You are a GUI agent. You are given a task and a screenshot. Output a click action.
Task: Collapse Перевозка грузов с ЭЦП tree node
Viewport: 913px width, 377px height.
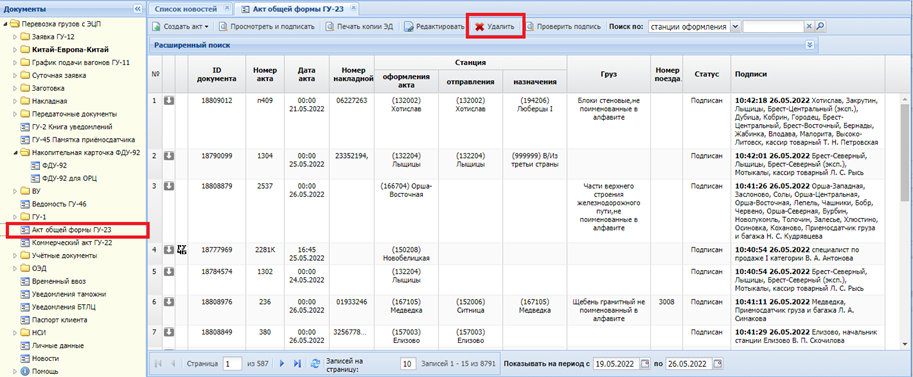click(6, 24)
